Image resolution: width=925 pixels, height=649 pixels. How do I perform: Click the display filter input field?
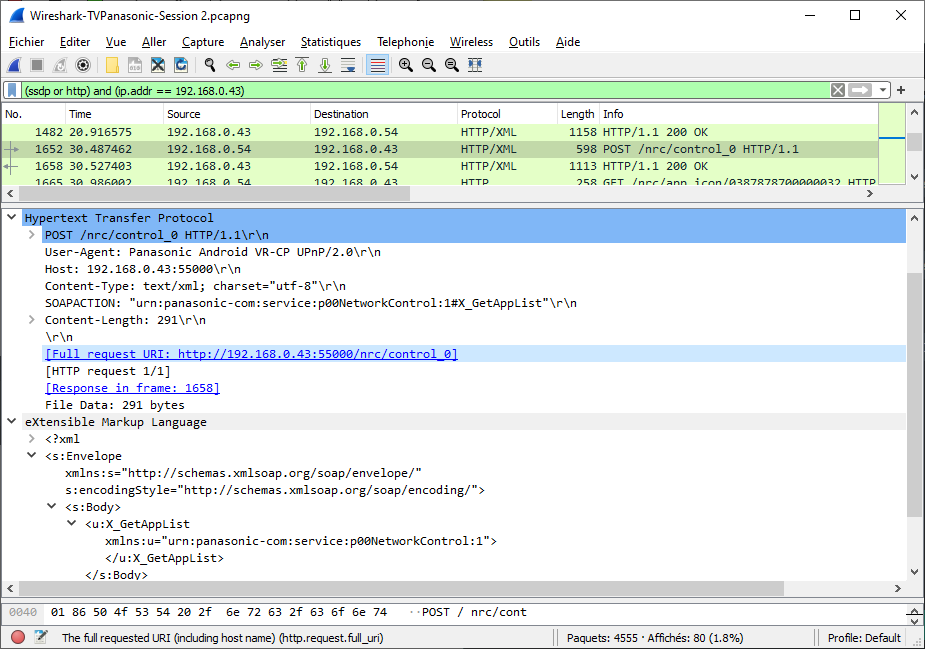click(x=425, y=90)
